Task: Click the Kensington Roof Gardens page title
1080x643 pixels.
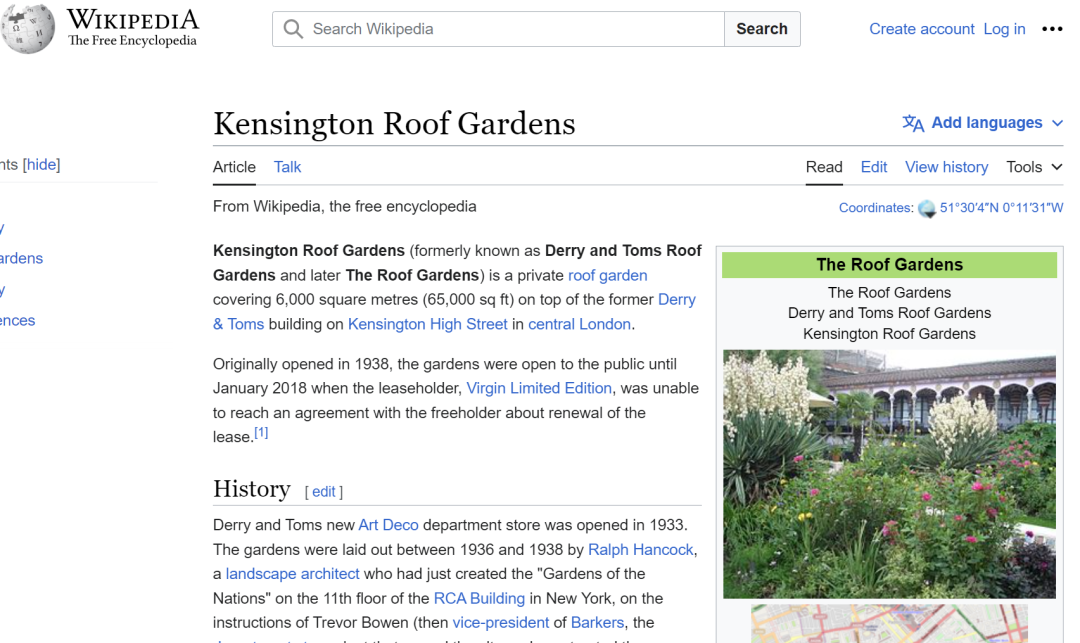Action: (x=394, y=124)
